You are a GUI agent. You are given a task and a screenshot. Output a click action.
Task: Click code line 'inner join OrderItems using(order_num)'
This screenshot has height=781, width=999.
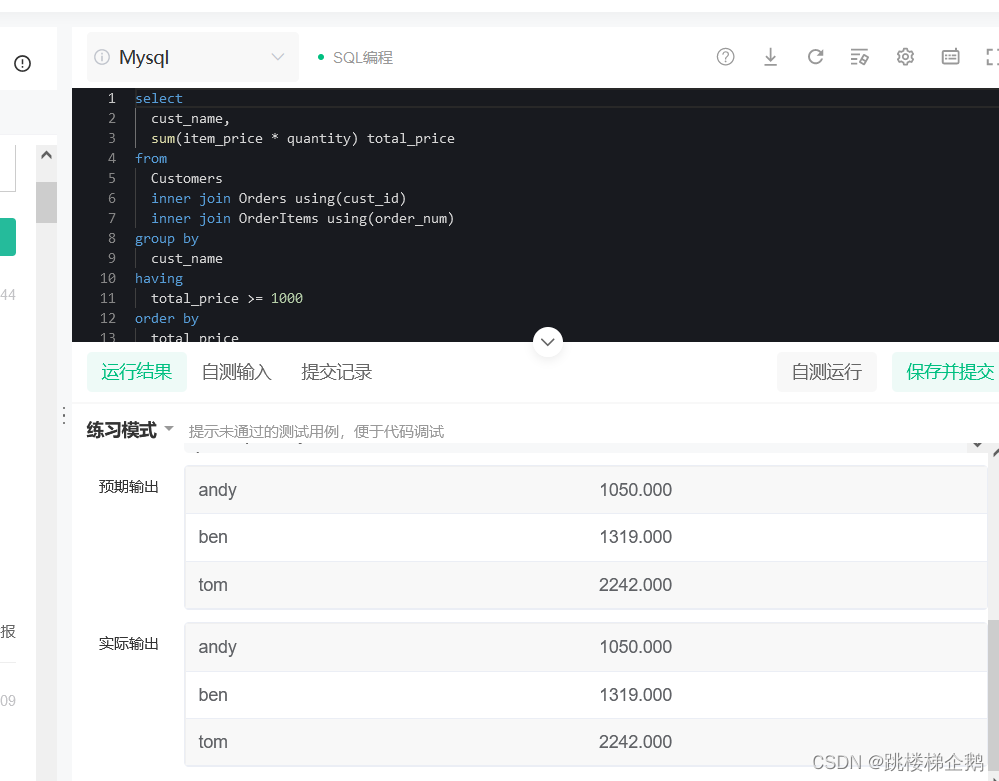(303, 219)
